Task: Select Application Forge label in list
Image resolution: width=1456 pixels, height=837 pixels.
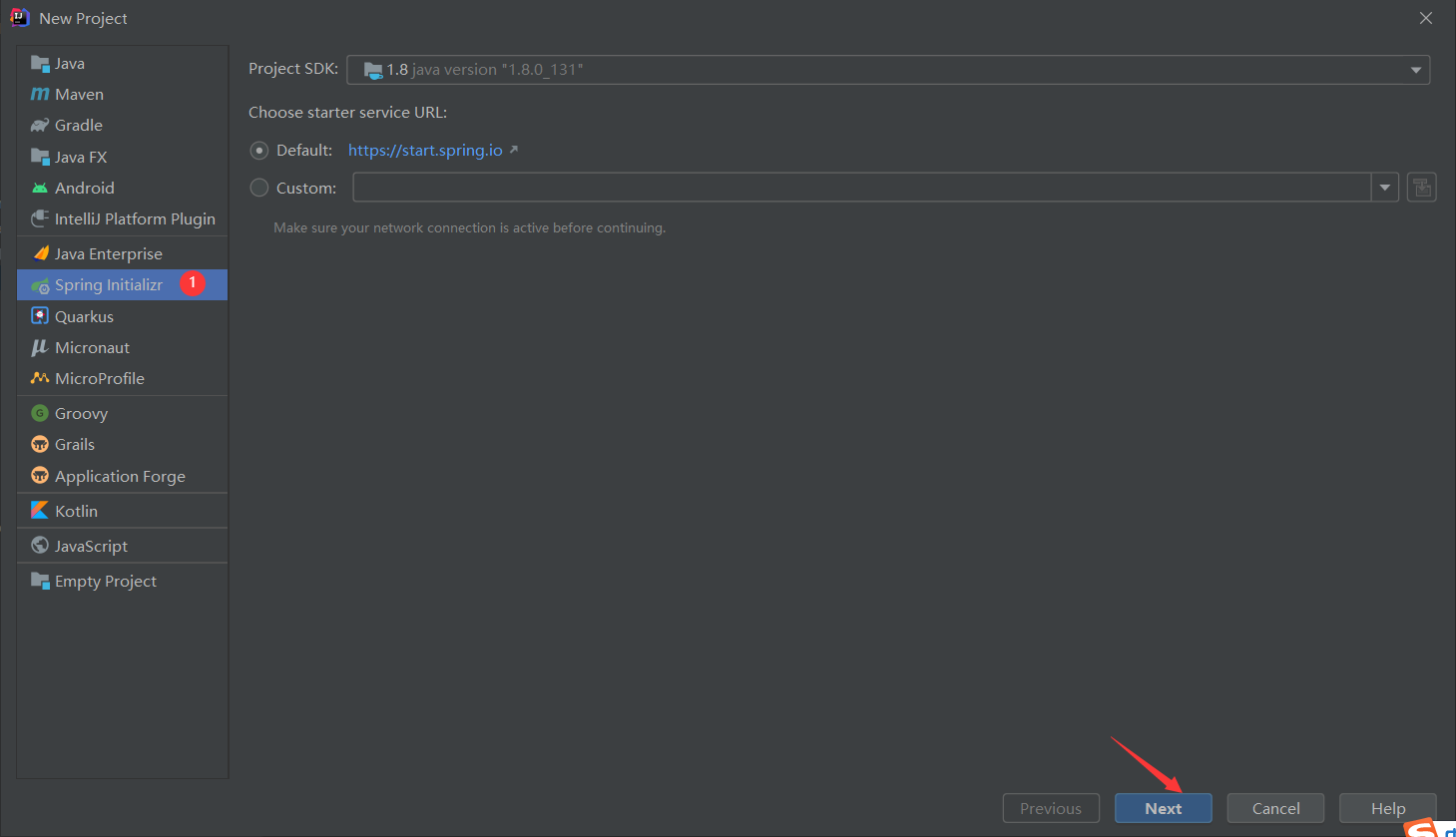Action: [x=120, y=477]
